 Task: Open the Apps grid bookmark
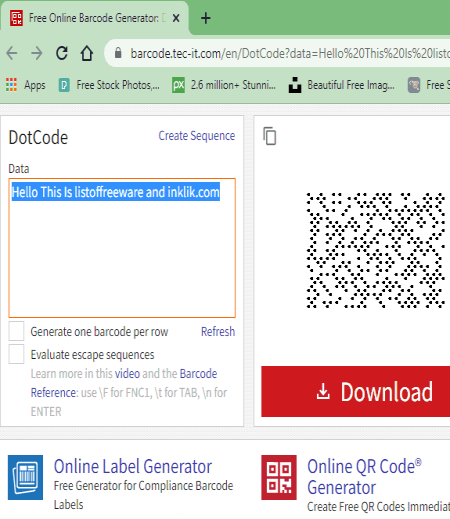coord(26,85)
